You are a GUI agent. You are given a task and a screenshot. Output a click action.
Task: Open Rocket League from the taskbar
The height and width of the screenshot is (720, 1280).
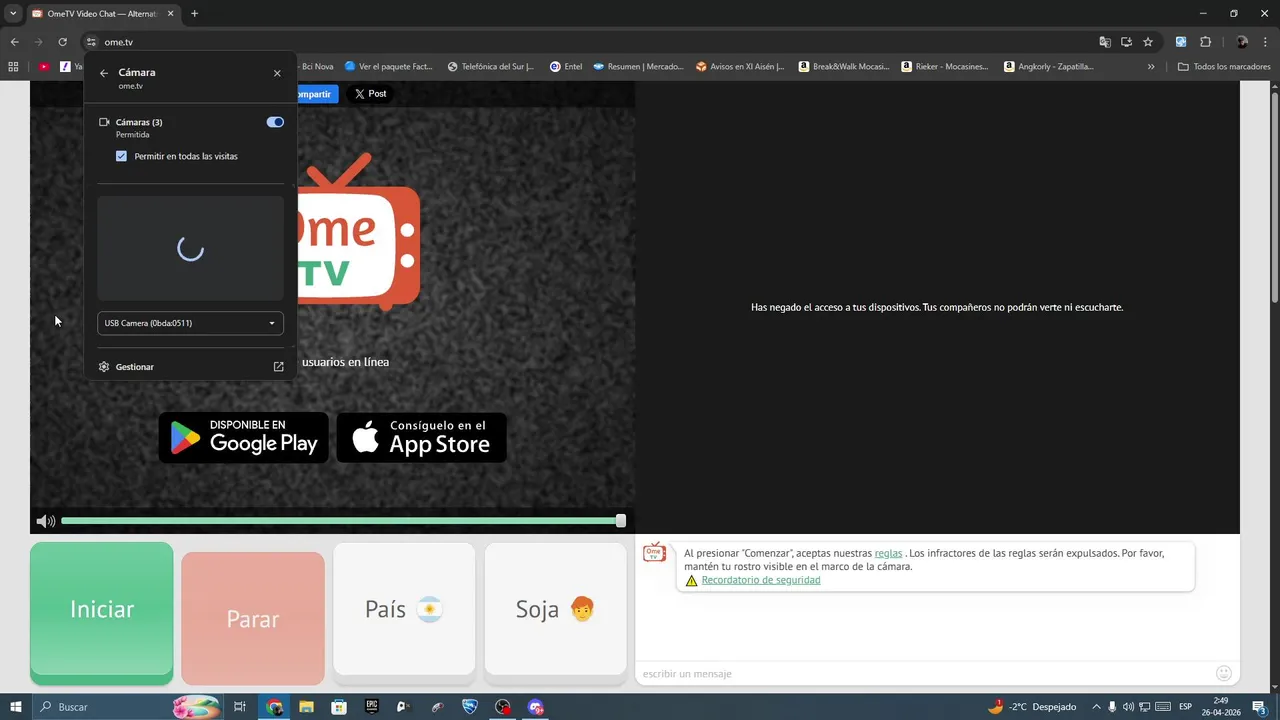(x=470, y=707)
